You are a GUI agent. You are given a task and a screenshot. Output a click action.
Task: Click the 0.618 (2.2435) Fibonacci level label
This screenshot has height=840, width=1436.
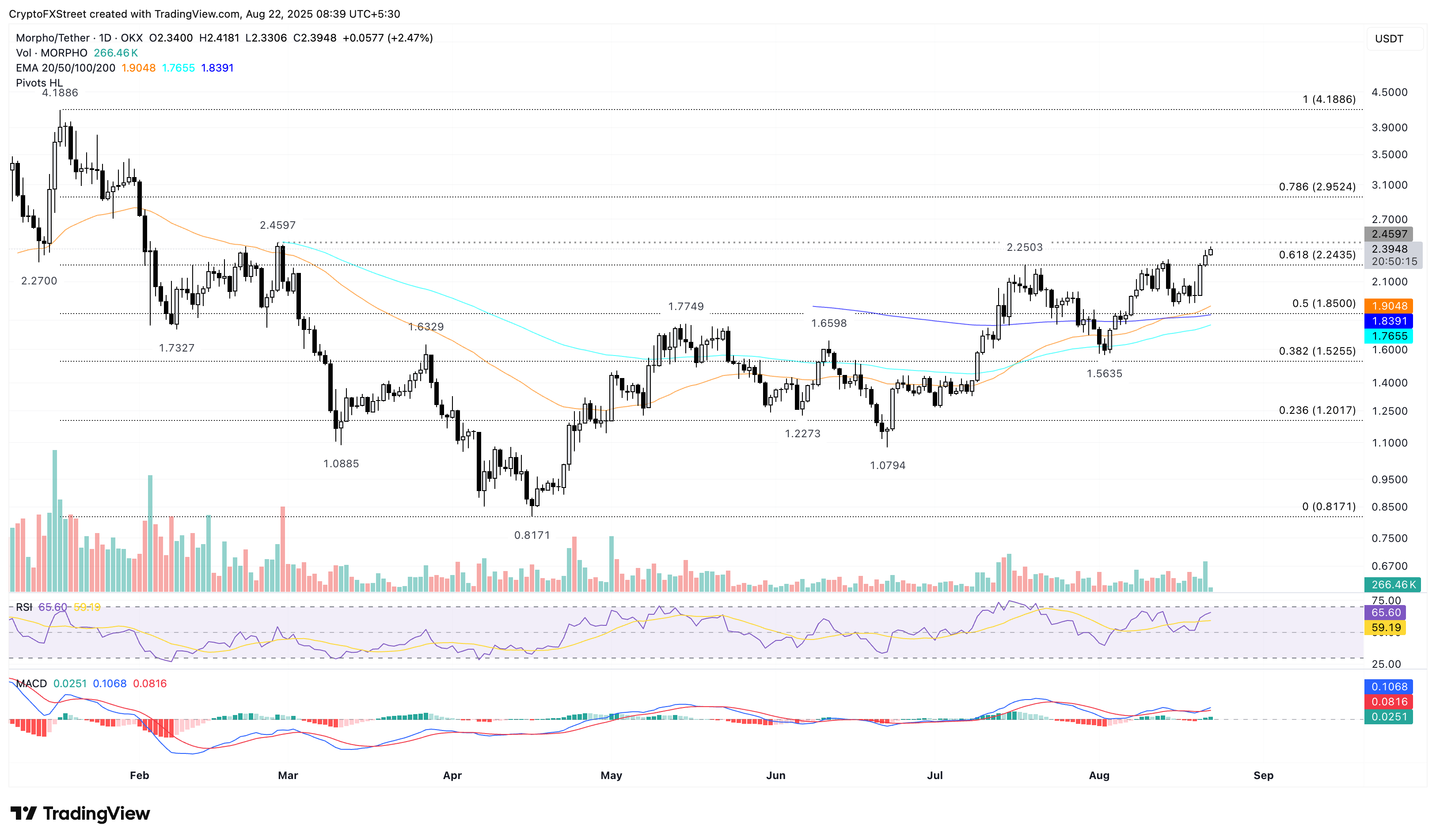[x=1317, y=254]
